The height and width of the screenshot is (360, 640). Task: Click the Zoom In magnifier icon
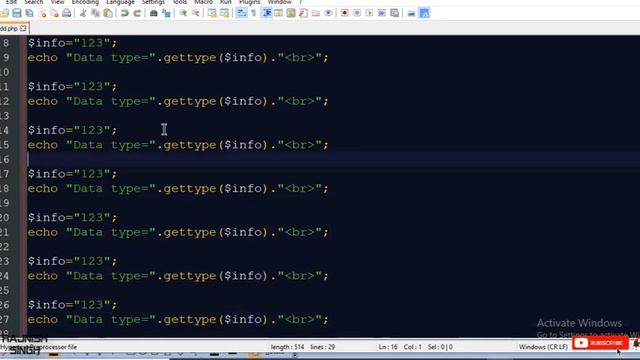pyautogui.click(x=183, y=13)
